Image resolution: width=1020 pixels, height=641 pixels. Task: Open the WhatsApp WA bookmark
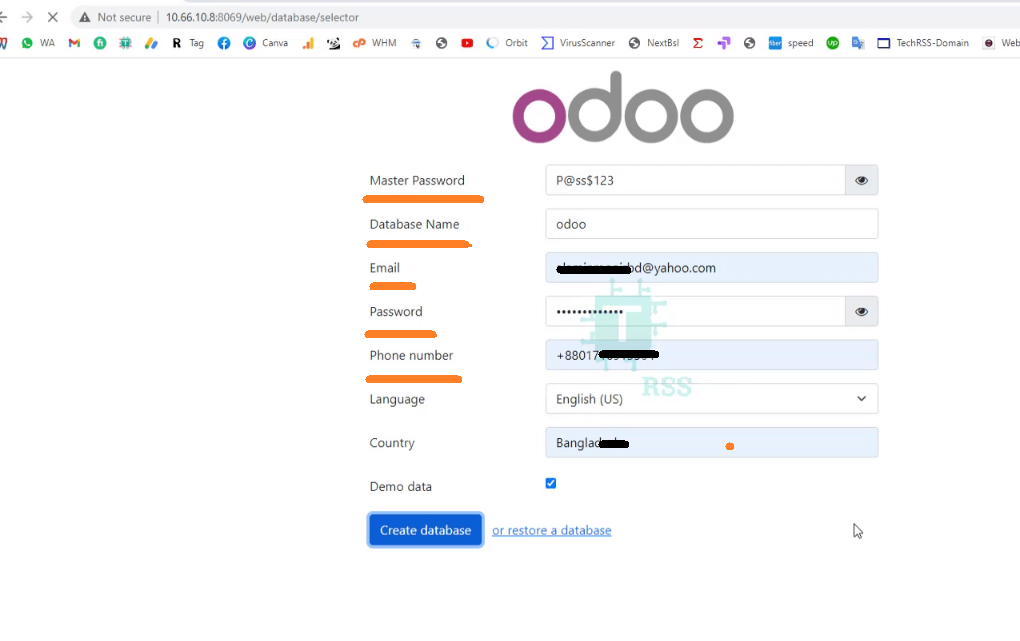37,43
